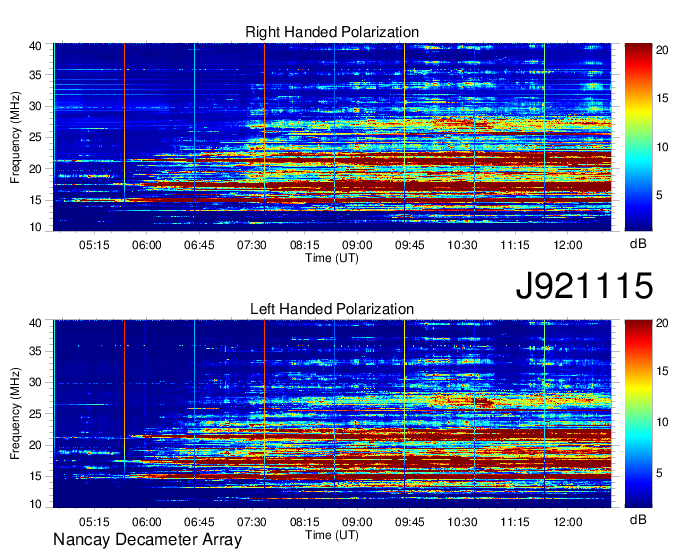Click 'Frequency (MHz)' axis label of Right Handed plot
This screenshot has height=552, width=680.
[x=15, y=137]
